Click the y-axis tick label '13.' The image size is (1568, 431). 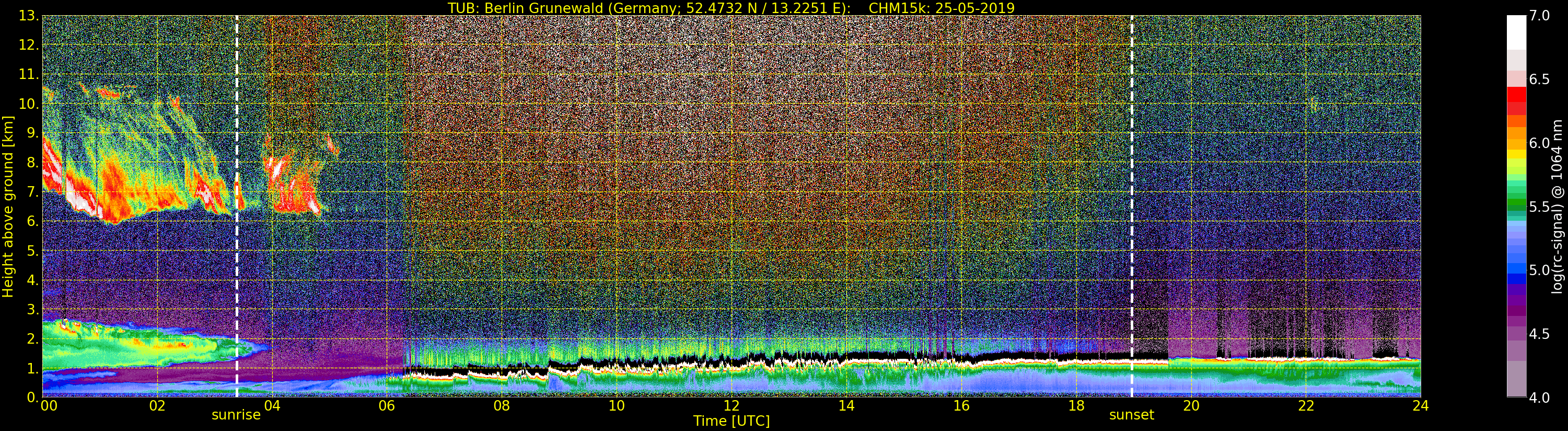29,16
